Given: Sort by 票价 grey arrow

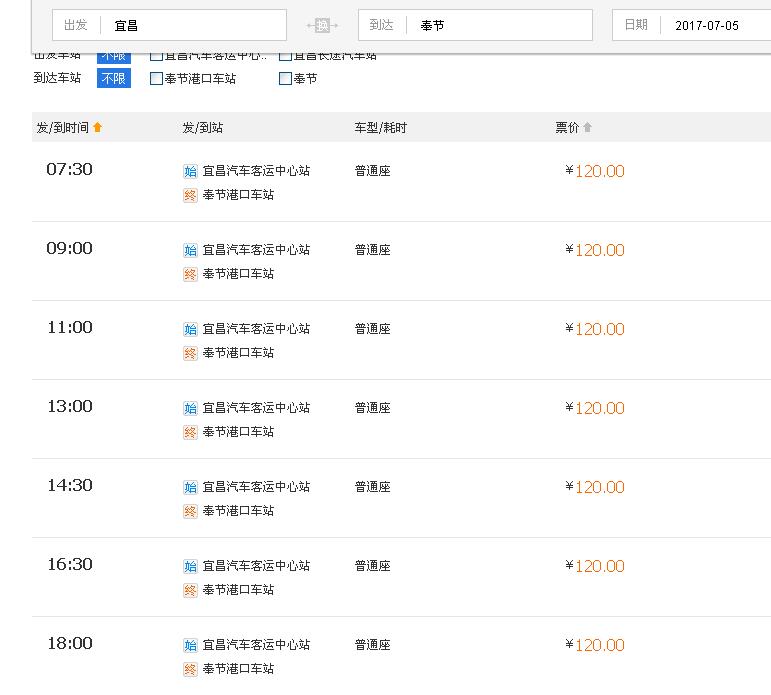Looking at the screenshot, I should click(x=587, y=127).
